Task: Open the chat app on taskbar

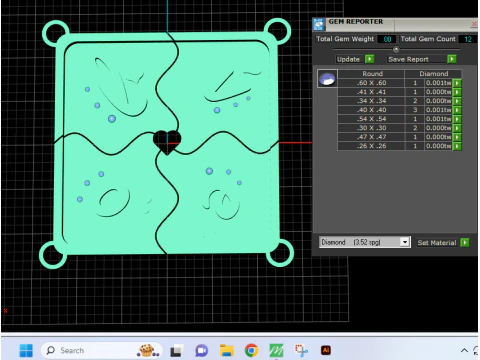Action: tap(202, 351)
